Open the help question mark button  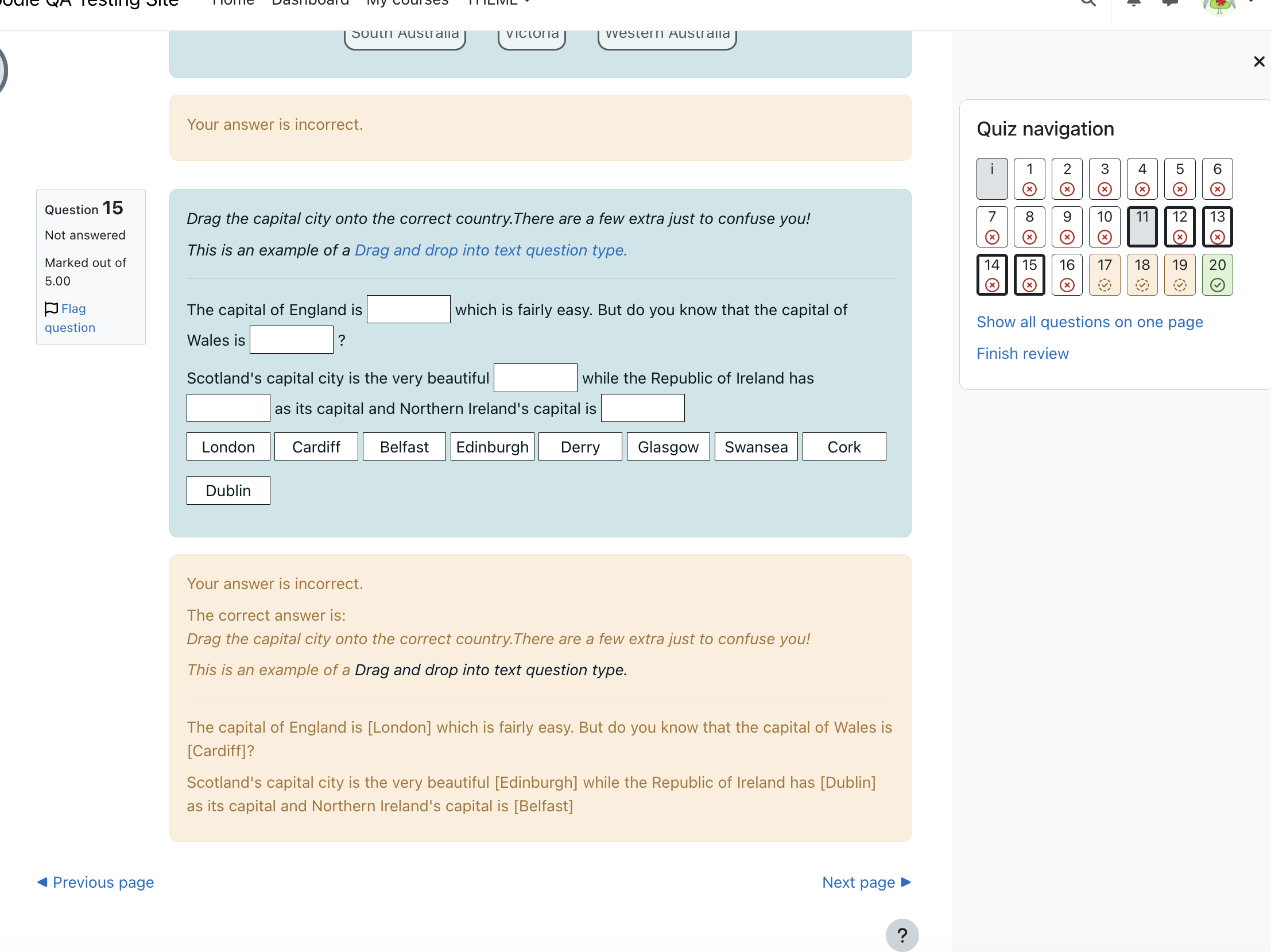coord(901,935)
